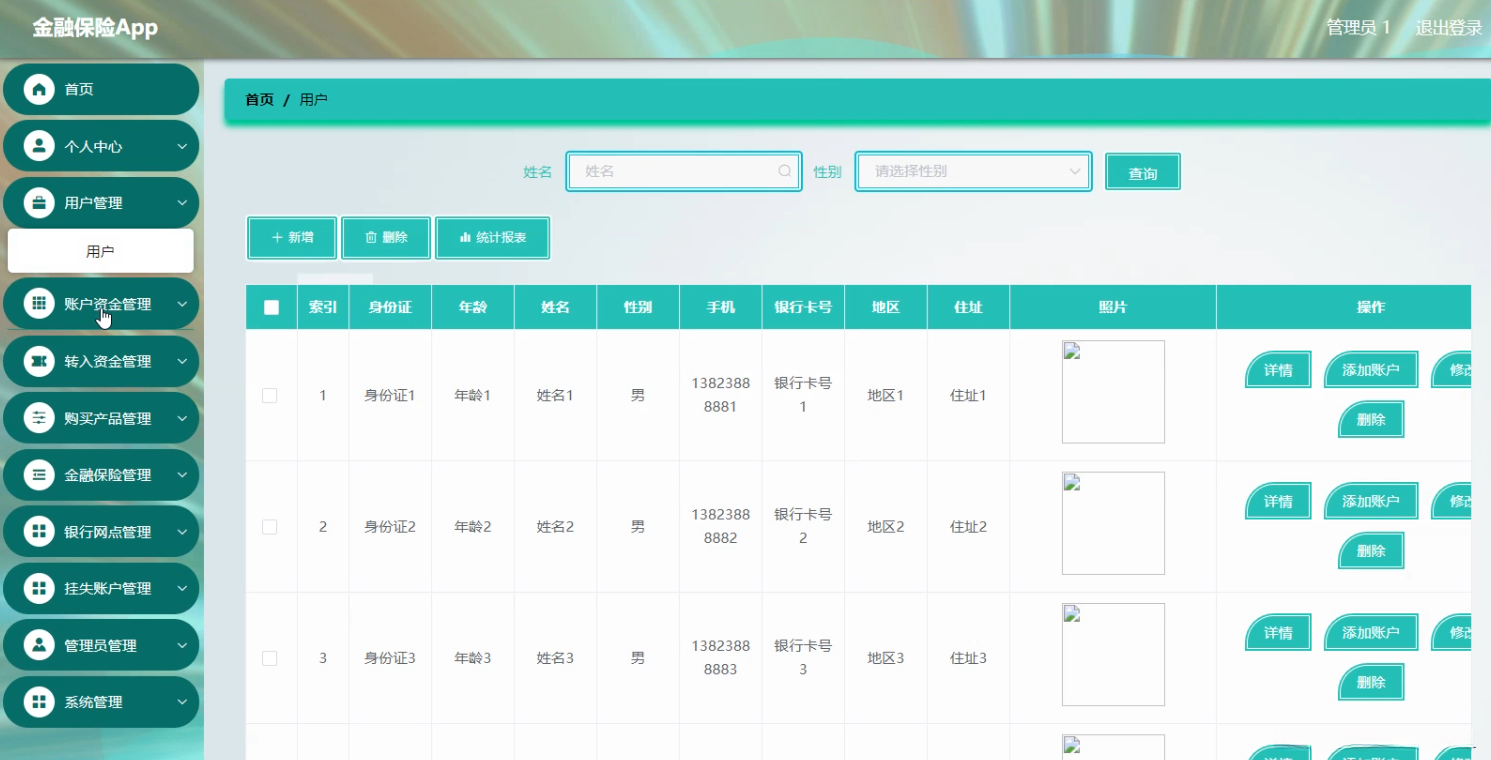The width and height of the screenshot is (1491, 760).
Task: Check the checkbox for row 1
Action: [269, 395]
